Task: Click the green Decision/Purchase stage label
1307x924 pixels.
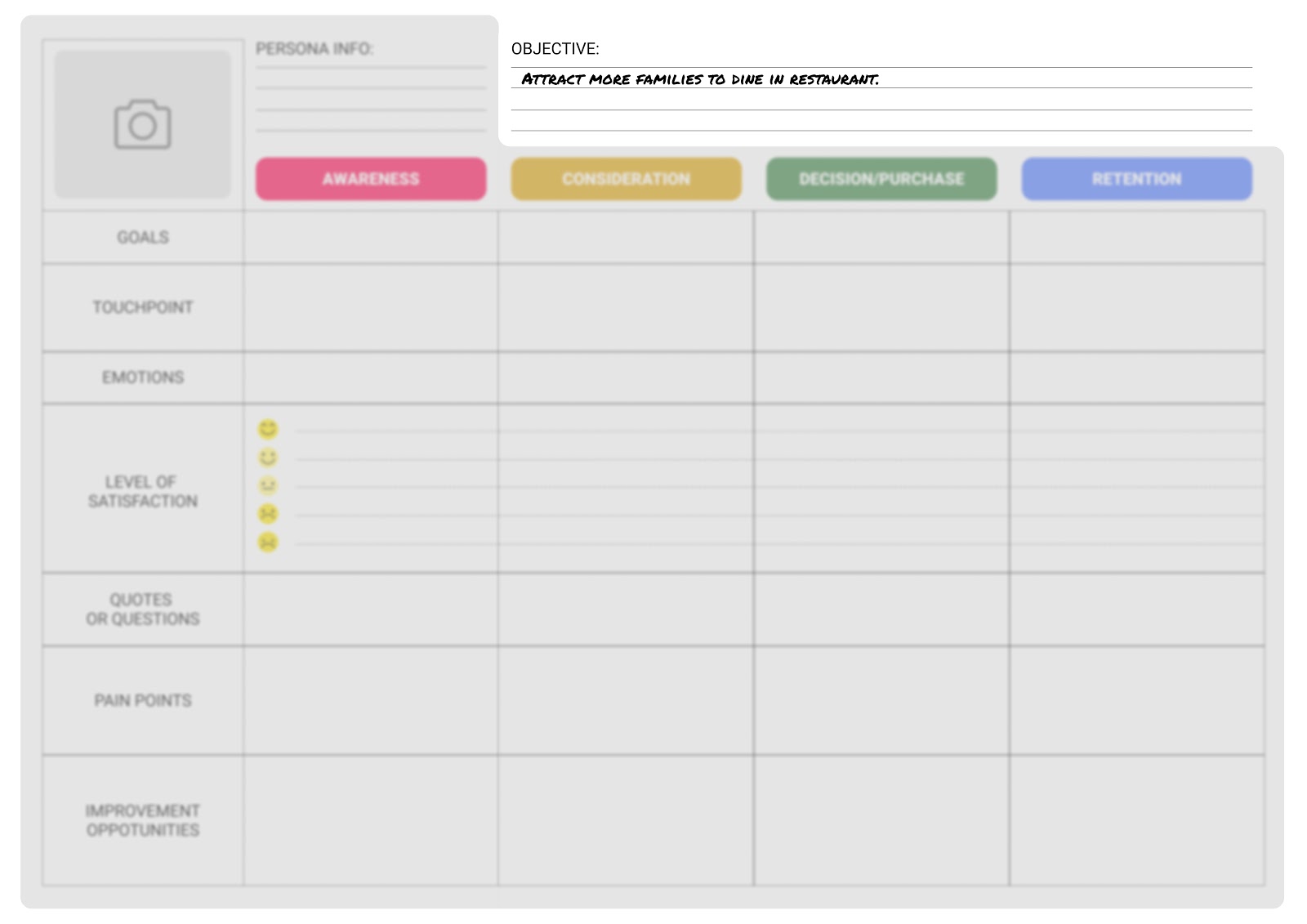Action: [x=881, y=179]
